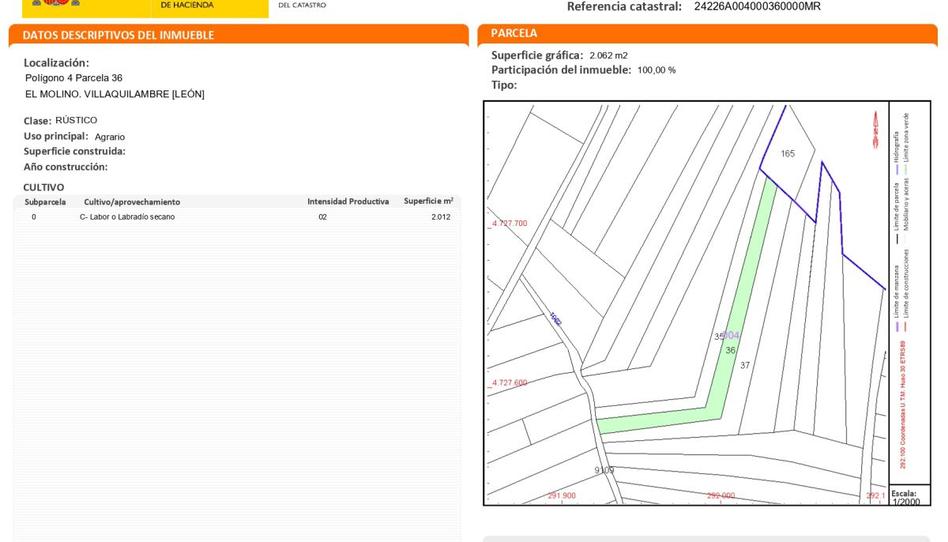Image resolution: width=948 pixels, height=542 pixels.
Task: Click the cadastral reference number 24226A004000360000MR
Action: coord(757,7)
